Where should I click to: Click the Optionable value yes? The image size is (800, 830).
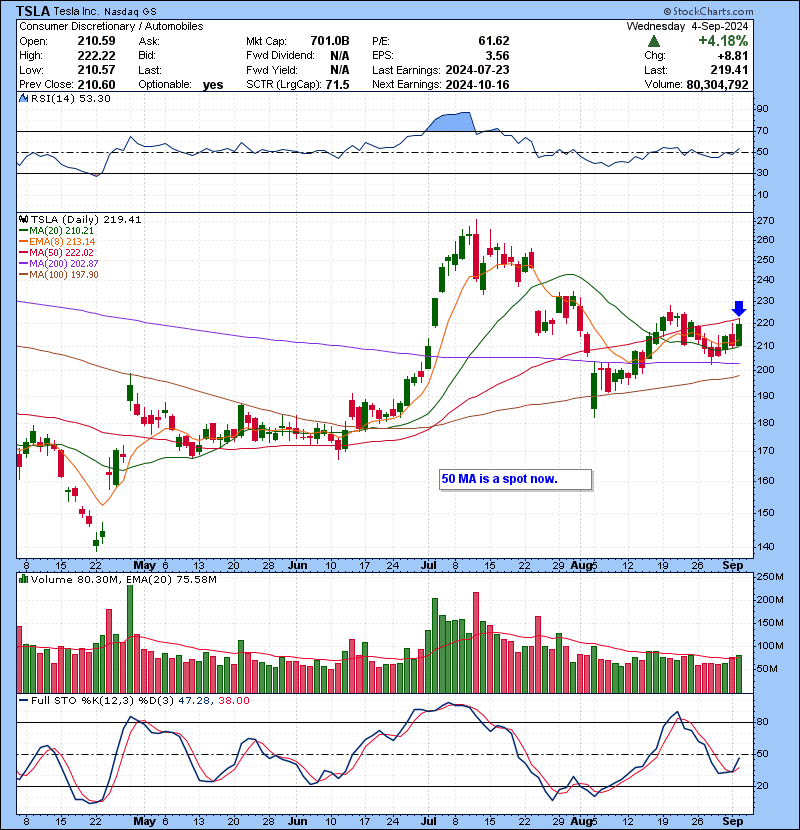tap(213, 85)
